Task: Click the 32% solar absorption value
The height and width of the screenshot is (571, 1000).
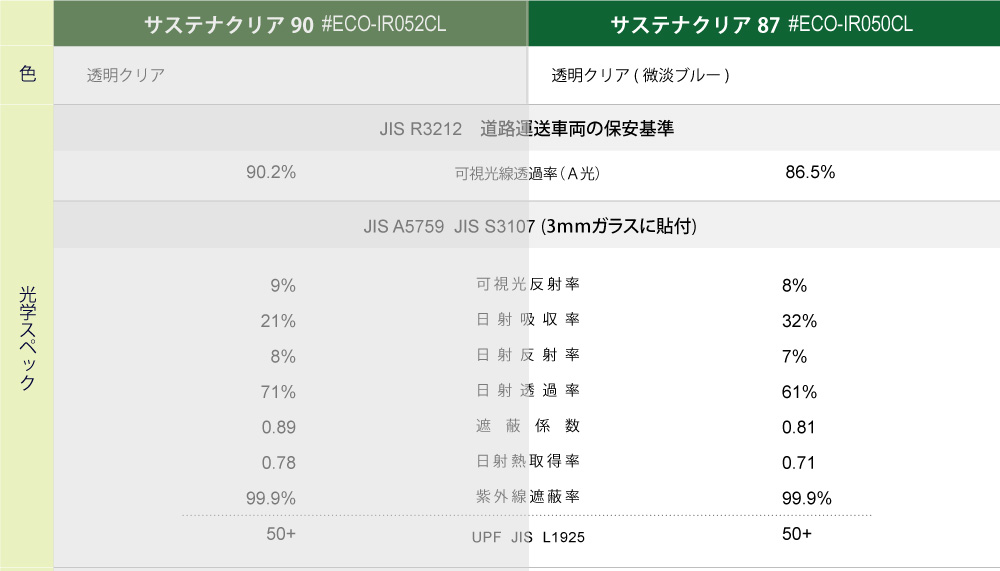Action: pos(799,321)
